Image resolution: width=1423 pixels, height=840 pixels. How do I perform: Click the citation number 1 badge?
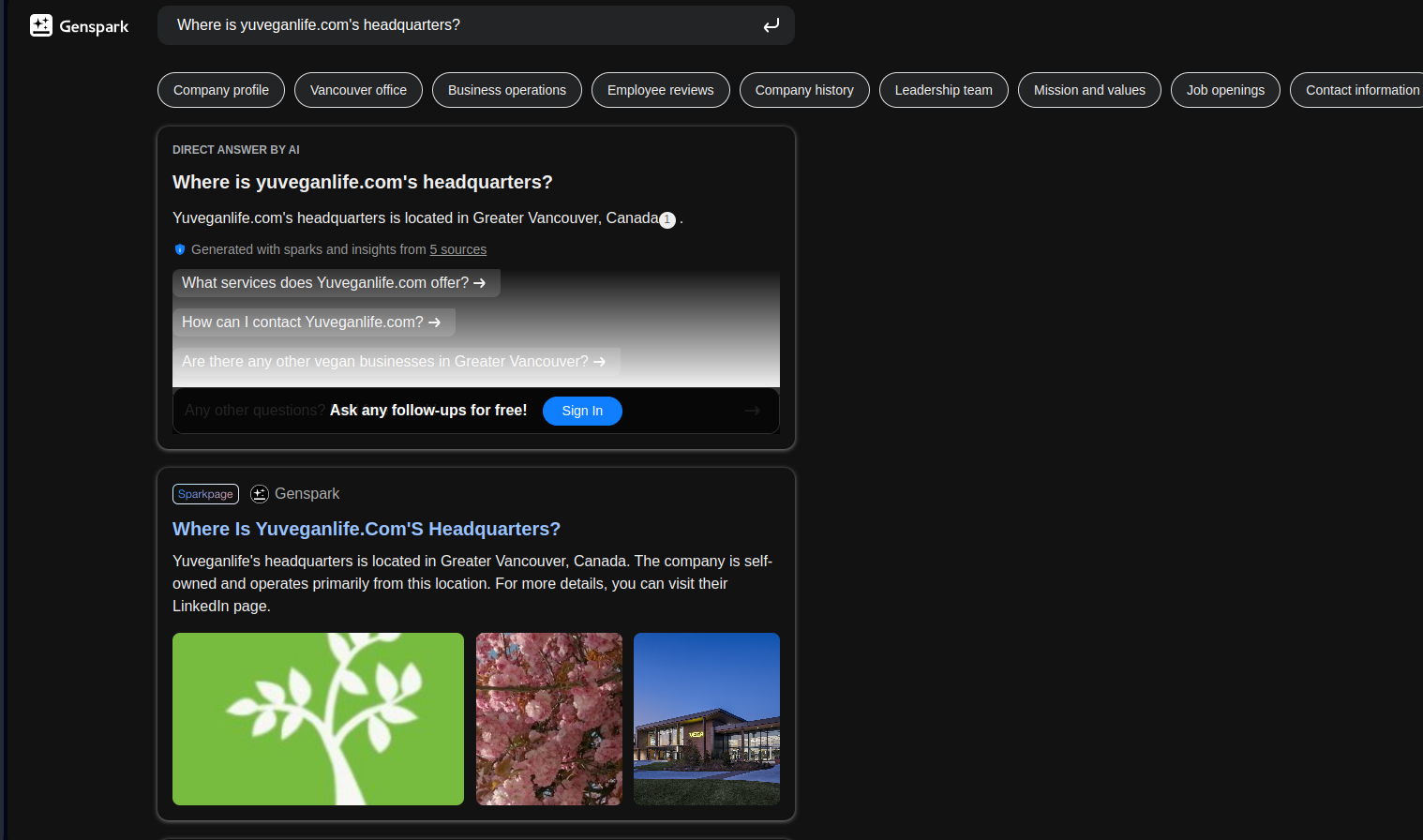(x=667, y=220)
